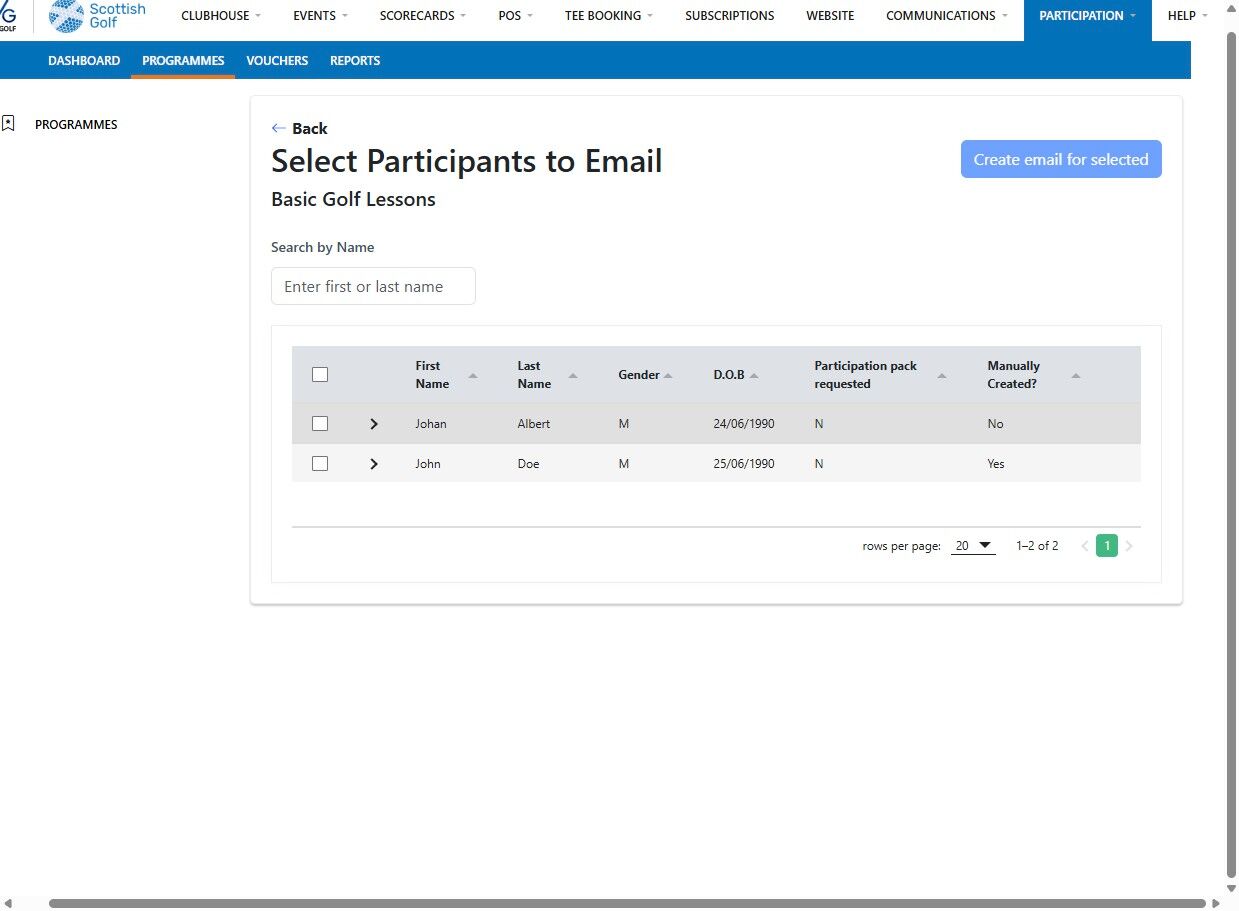This screenshot has width=1239, height=911.
Task: Click the Scottish Golf logo
Action: pyautogui.click(x=97, y=15)
